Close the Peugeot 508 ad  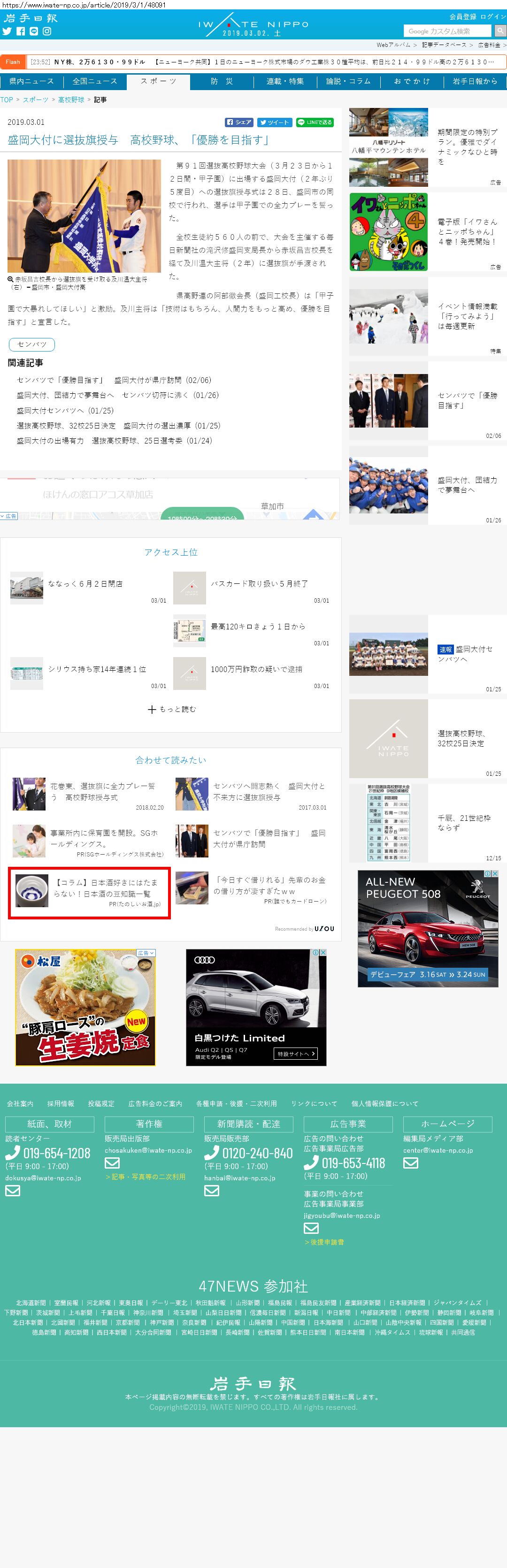(x=495, y=873)
